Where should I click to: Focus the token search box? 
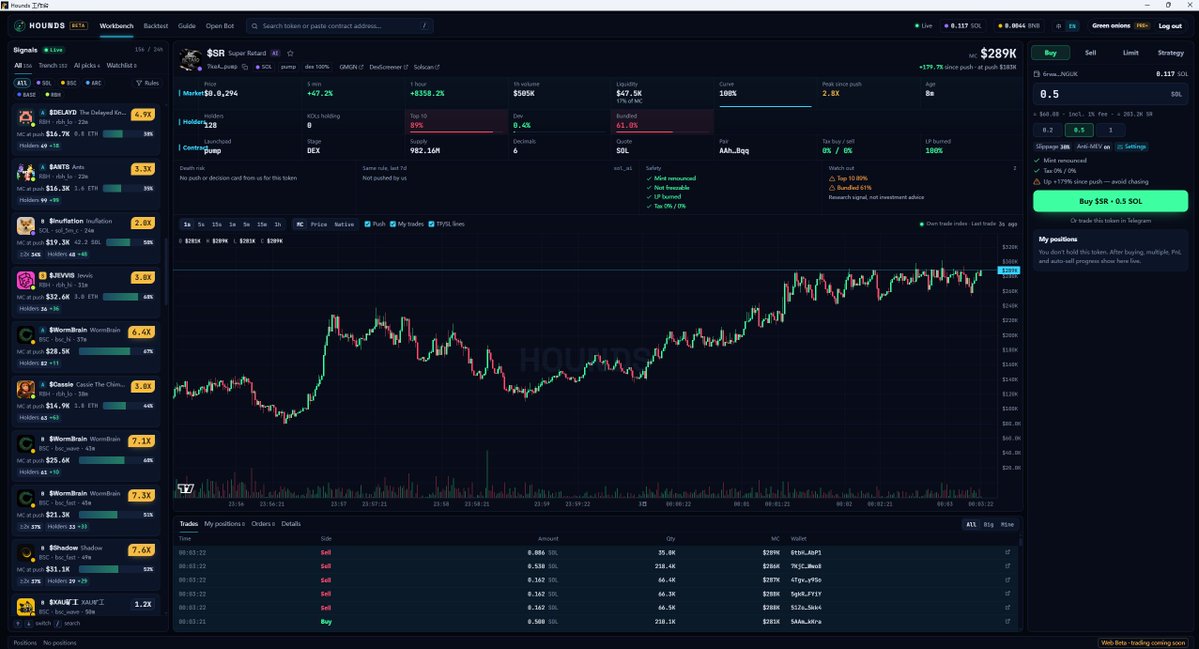click(340, 26)
